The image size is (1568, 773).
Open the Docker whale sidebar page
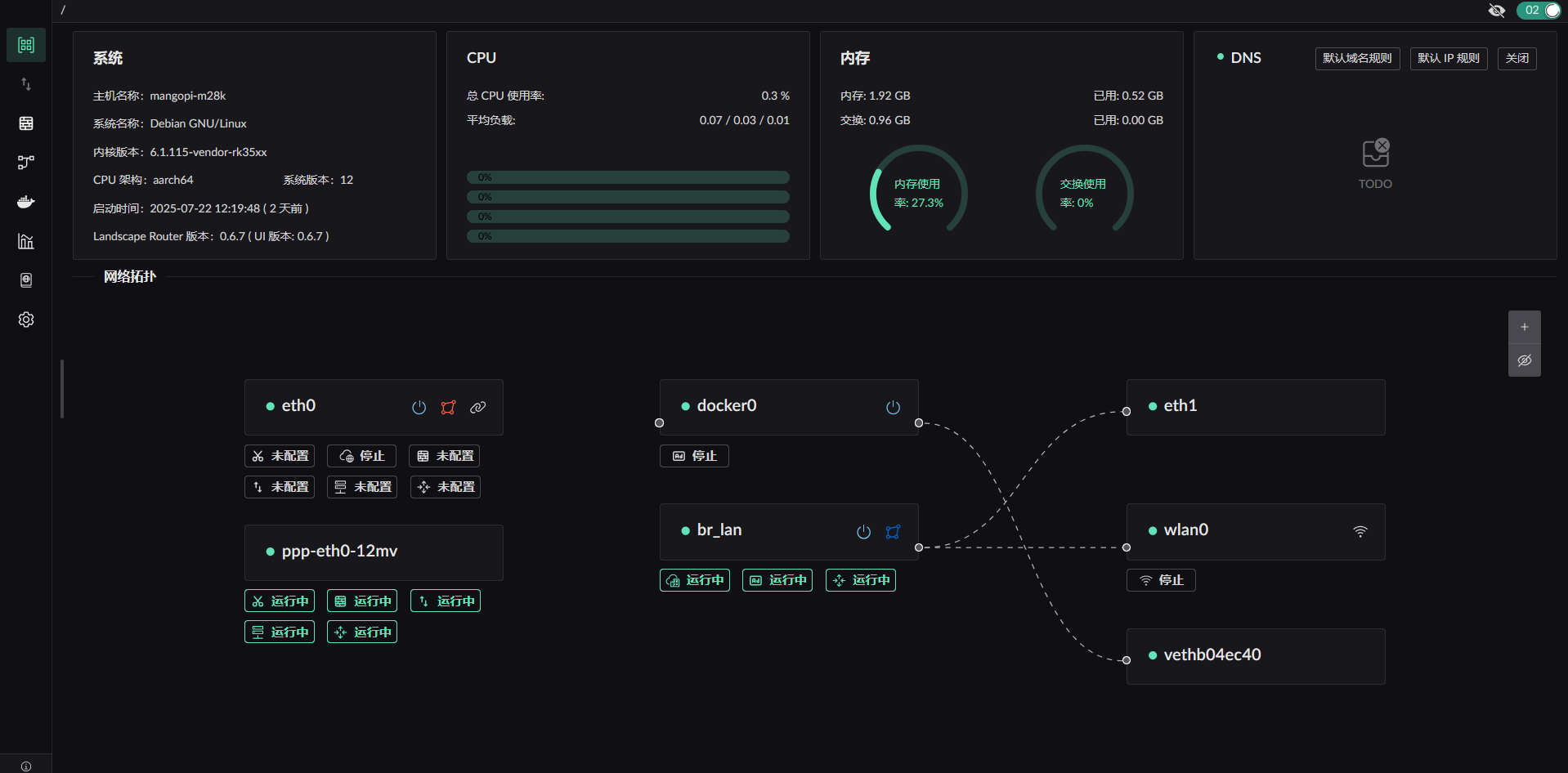(x=26, y=202)
